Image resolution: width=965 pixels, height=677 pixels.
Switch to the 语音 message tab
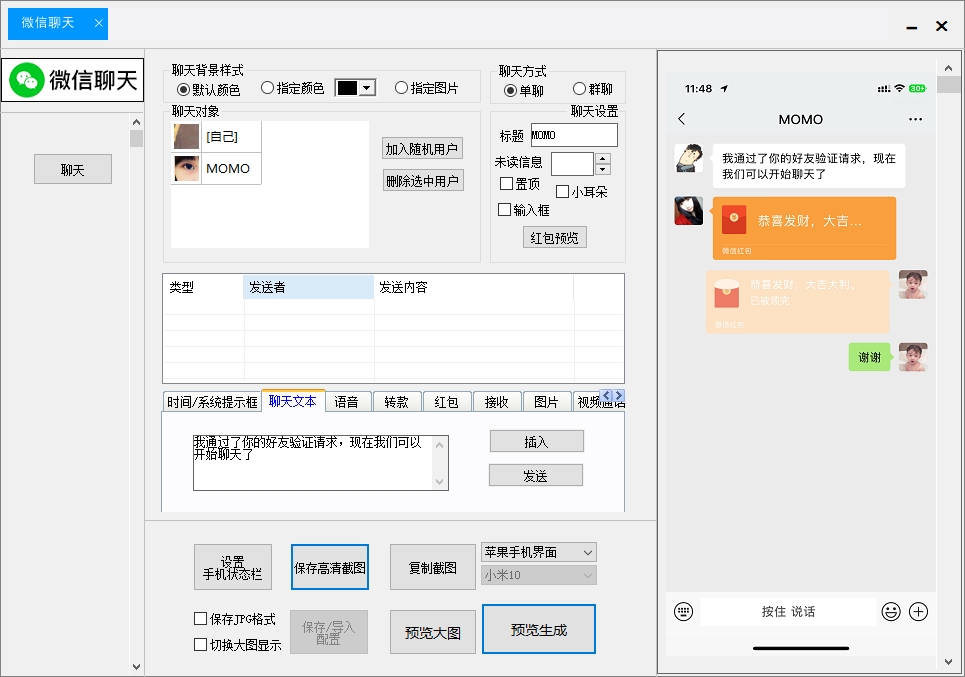348,400
